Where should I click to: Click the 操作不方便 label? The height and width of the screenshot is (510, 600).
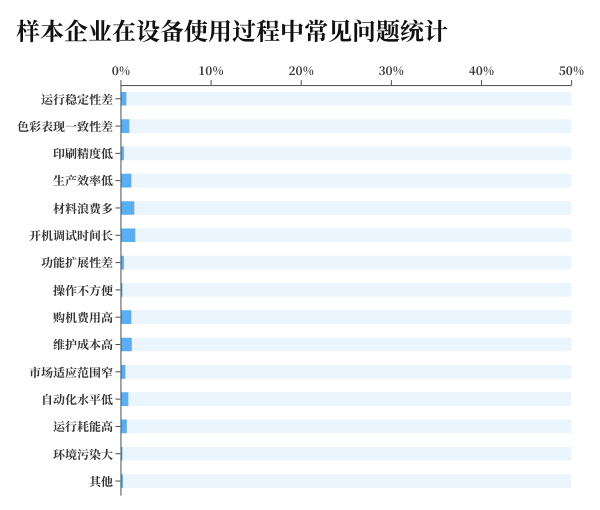(83, 290)
